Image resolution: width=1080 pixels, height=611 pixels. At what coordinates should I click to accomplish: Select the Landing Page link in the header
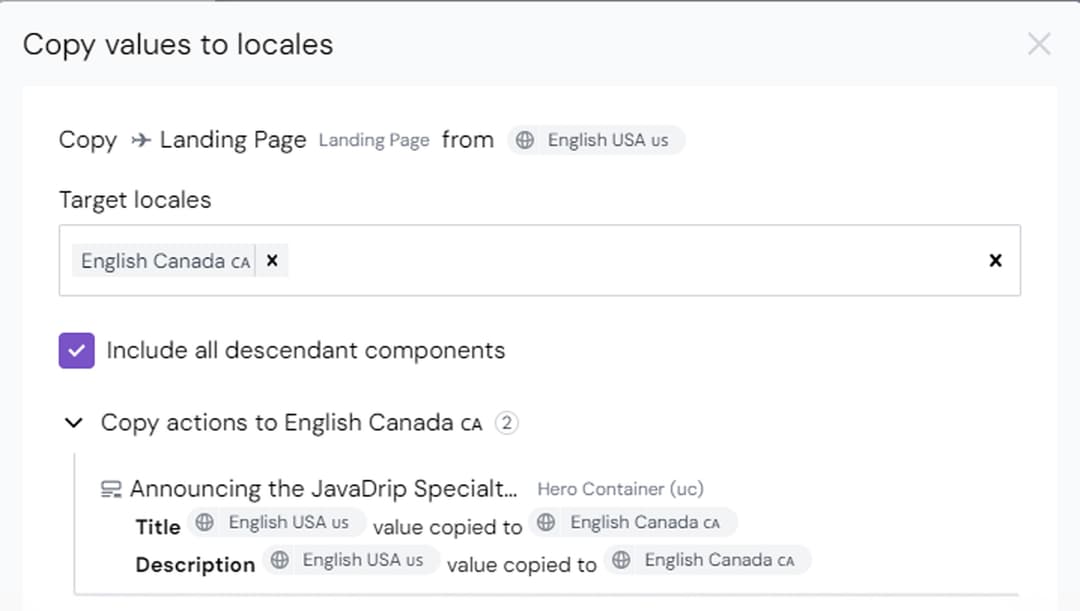374,140
